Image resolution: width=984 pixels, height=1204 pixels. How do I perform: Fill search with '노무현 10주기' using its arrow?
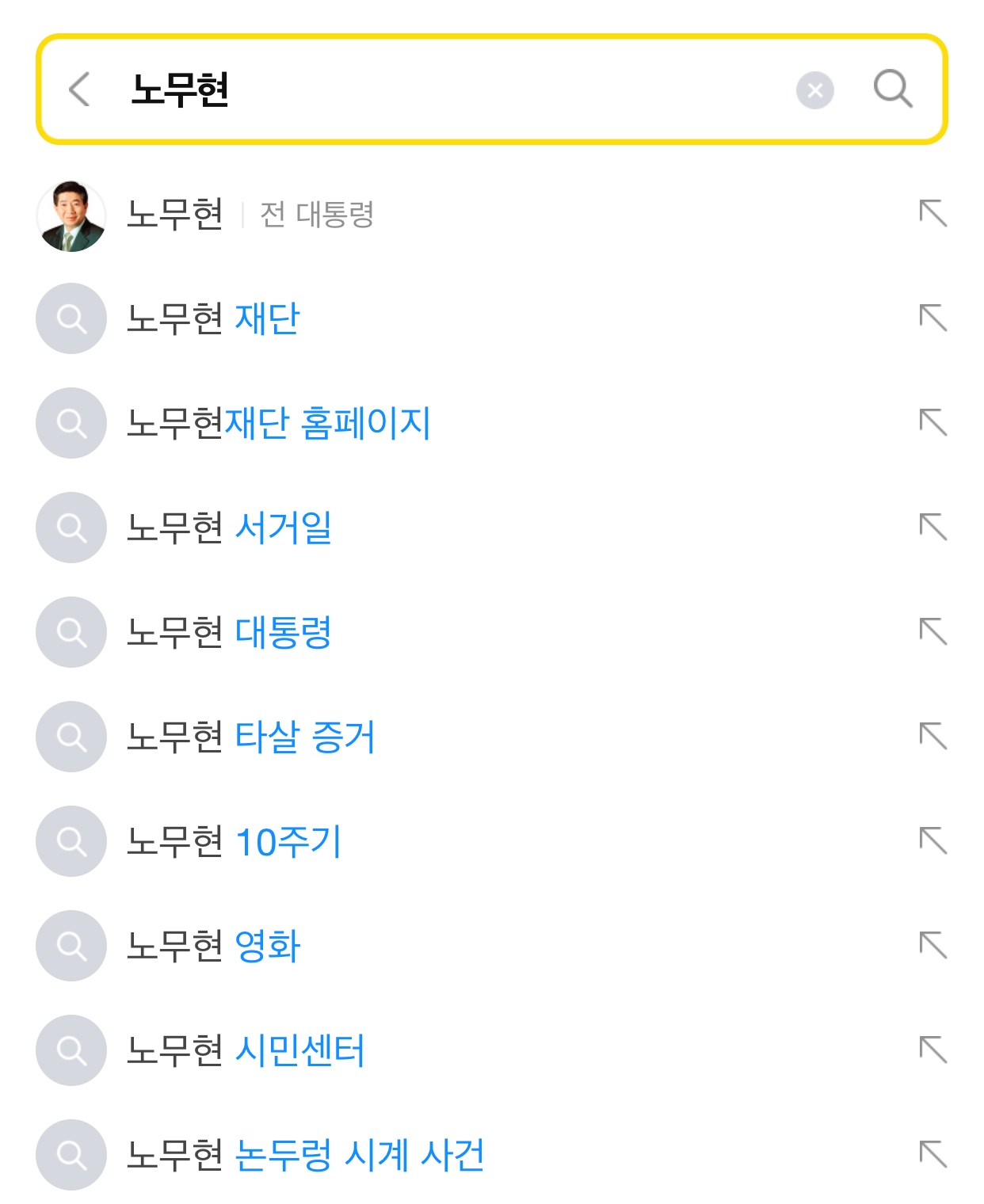(x=933, y=841)
